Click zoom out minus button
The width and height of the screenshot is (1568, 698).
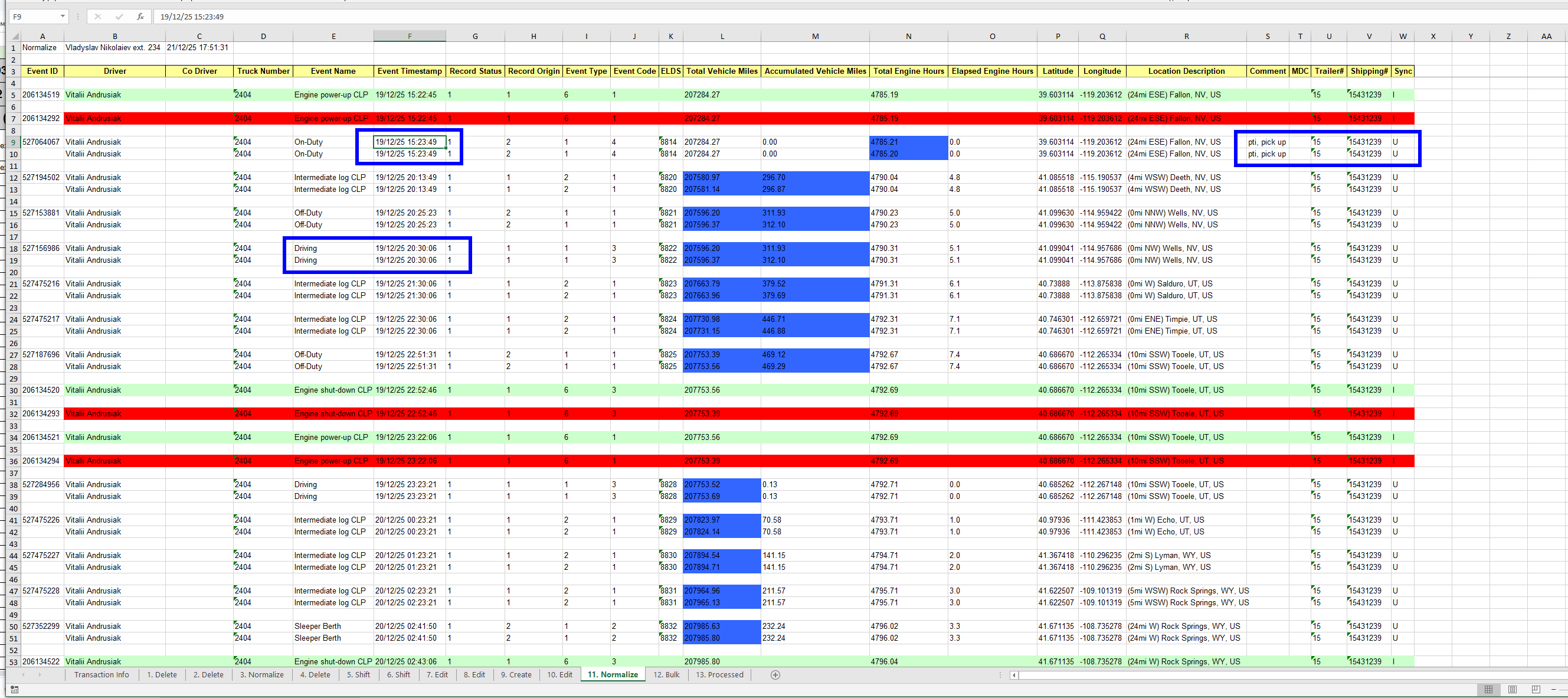pyautogui.click(x=1554, y=689)
